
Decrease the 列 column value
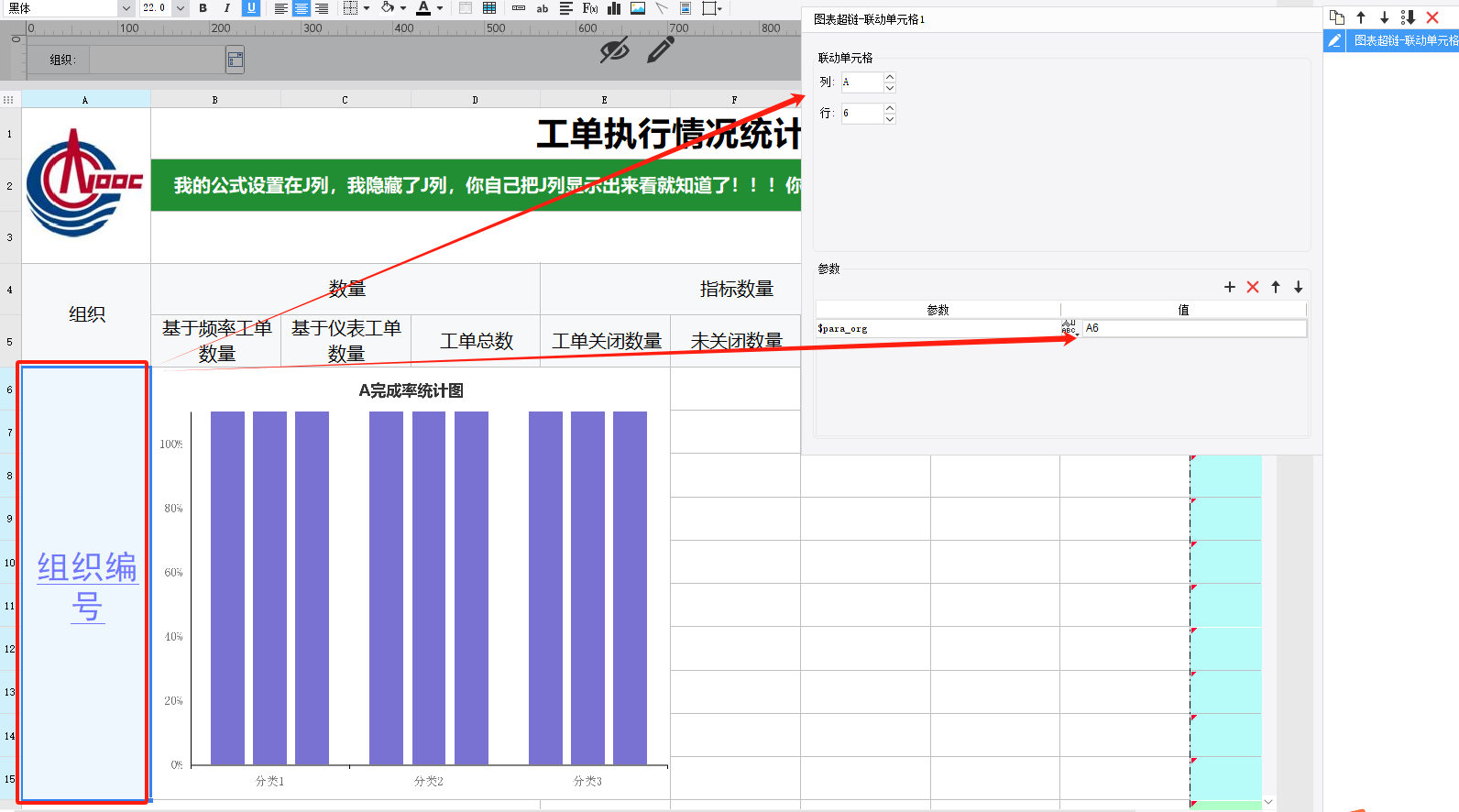889,88
